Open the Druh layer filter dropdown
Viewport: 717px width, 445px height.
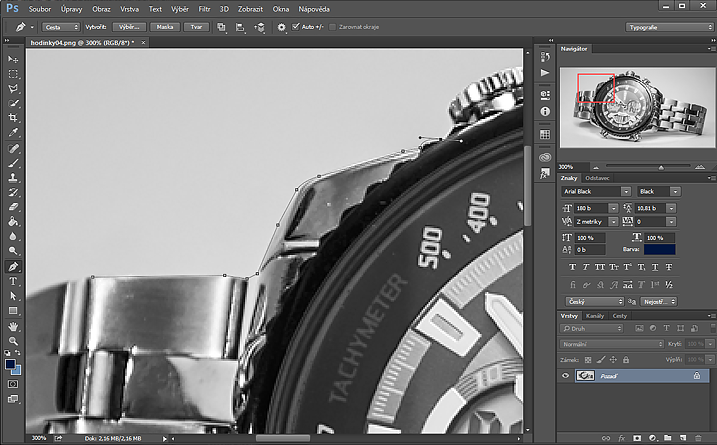click(592, 328)
